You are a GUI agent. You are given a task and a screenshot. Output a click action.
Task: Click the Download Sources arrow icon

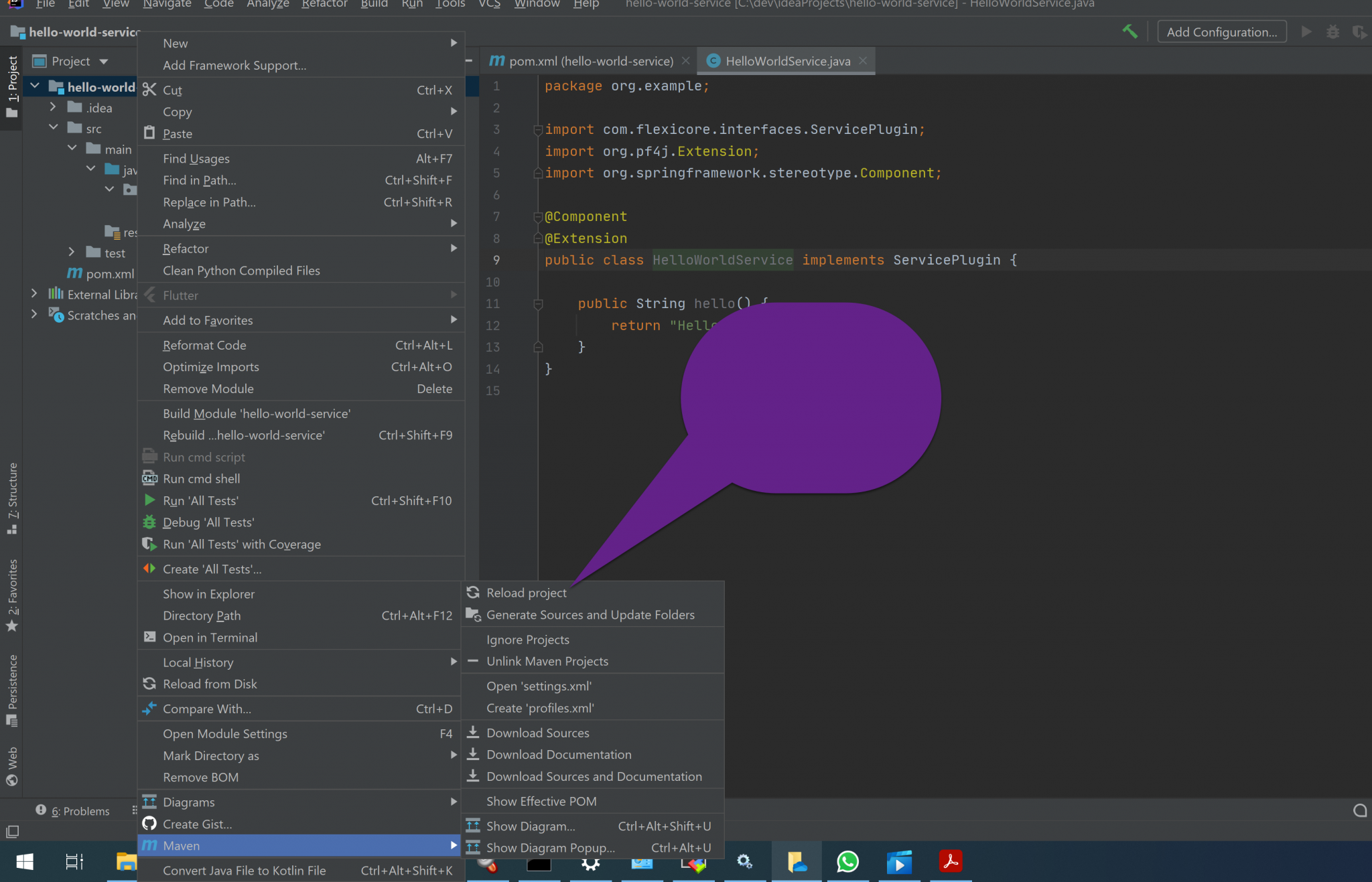point(473,733)
